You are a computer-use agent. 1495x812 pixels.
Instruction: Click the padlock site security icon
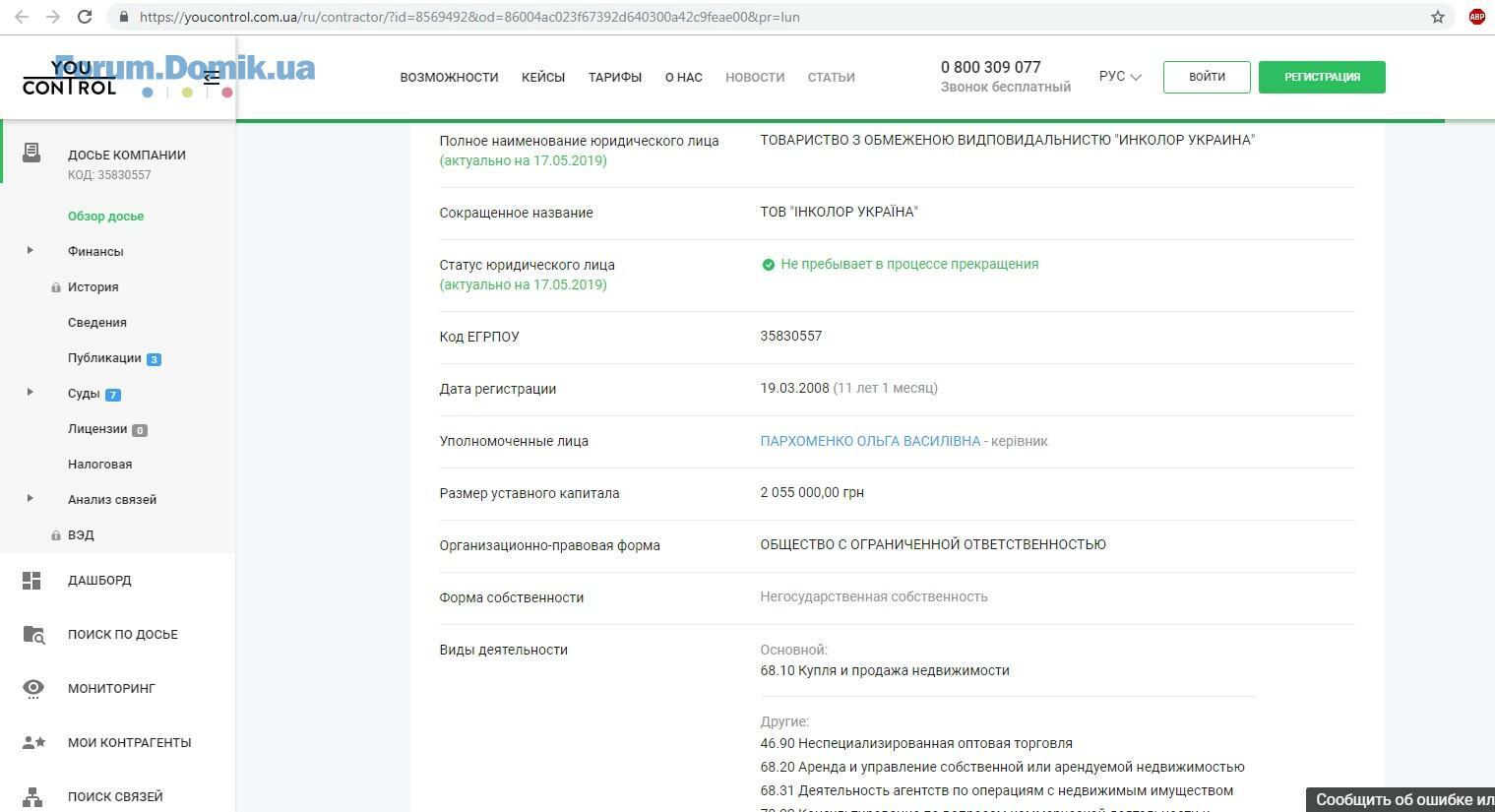coord(123,17)
